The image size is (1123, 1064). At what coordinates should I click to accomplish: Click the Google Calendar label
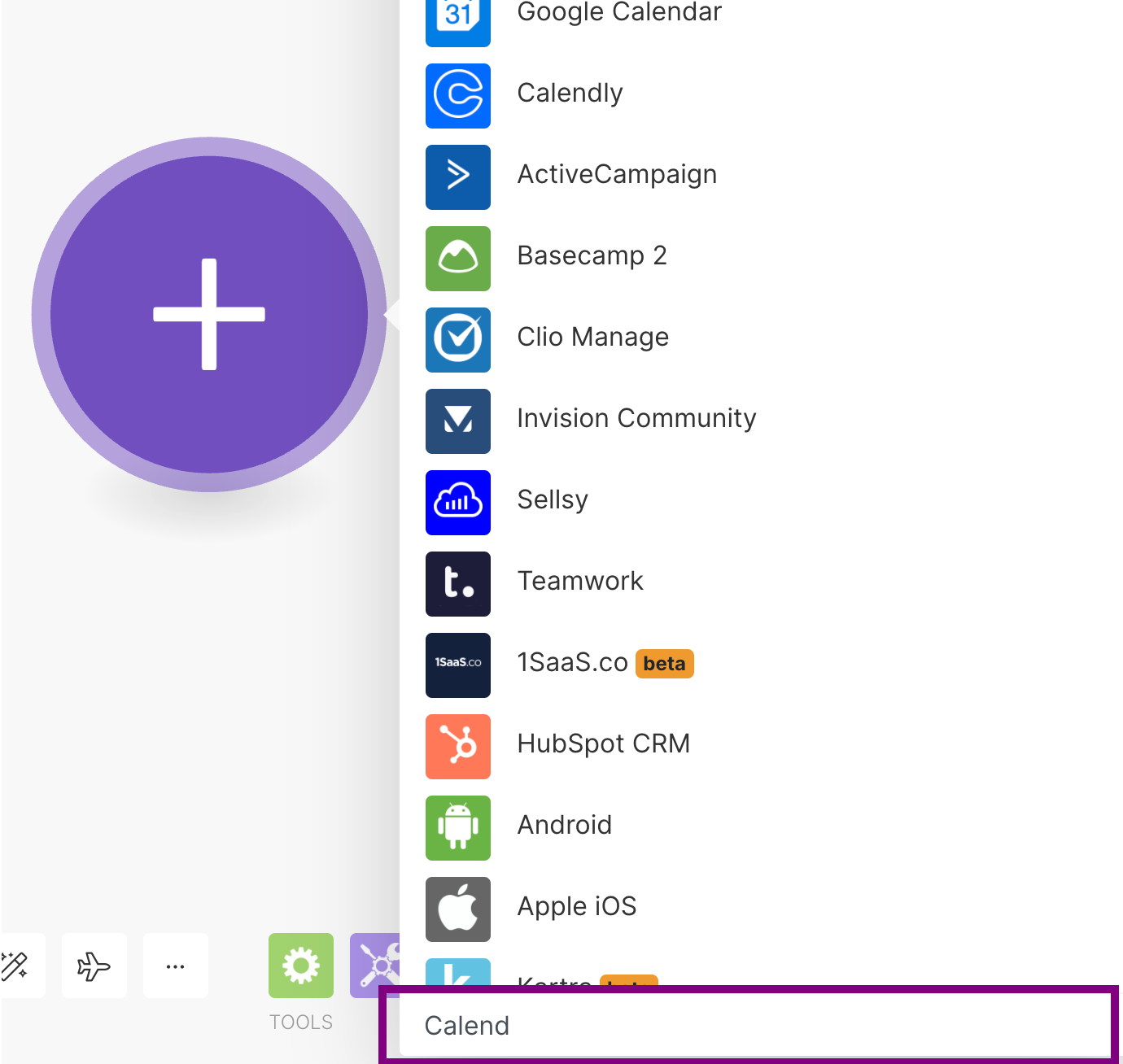click(x=619, y=12)
